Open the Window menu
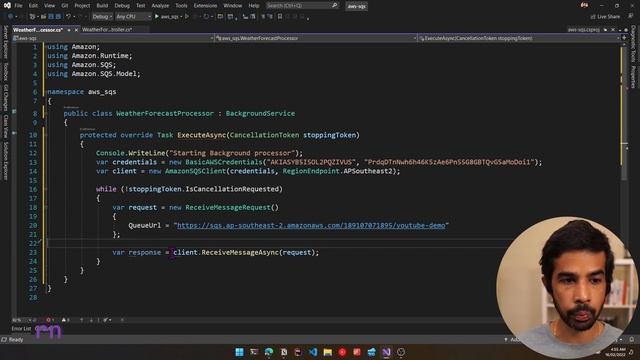 (x=233, y=6)
